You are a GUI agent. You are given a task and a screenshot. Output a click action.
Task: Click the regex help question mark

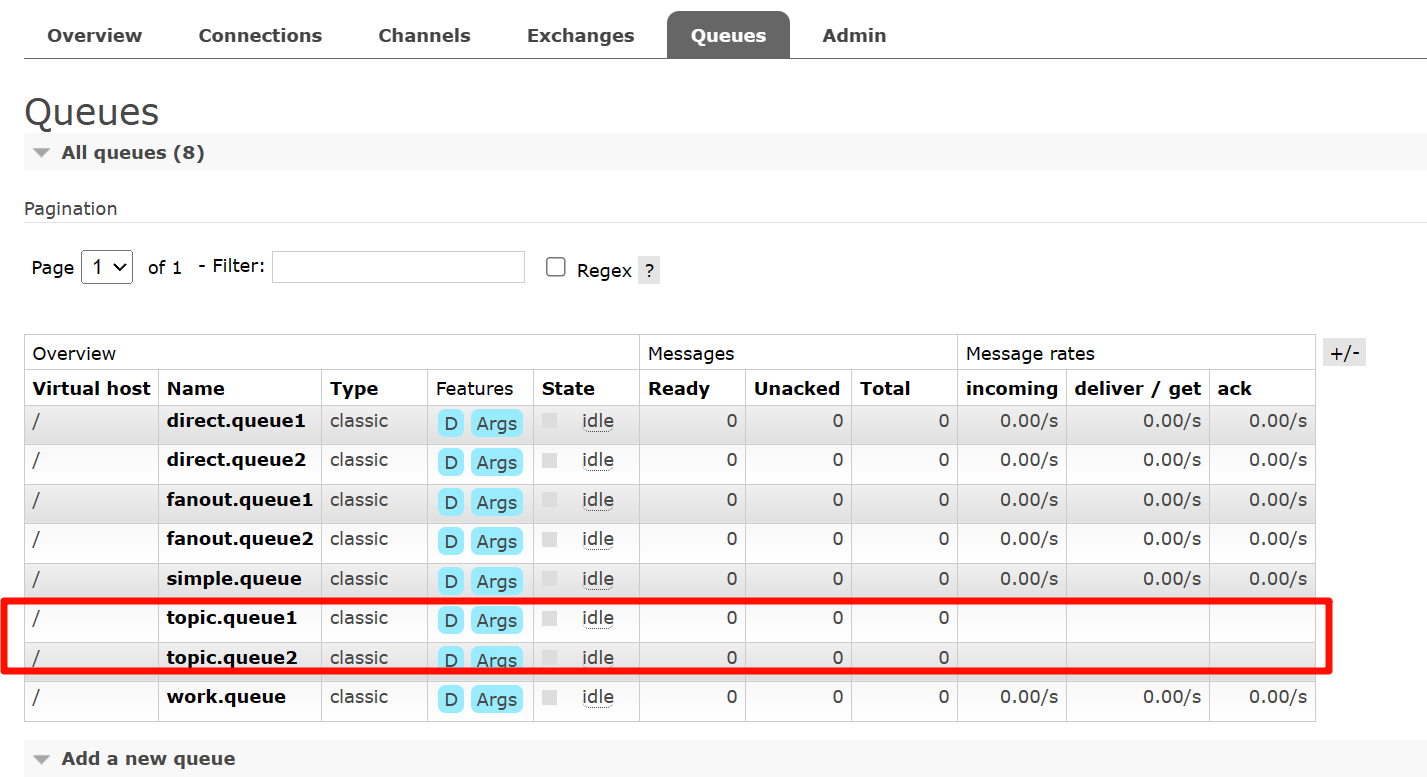[649, 270]
